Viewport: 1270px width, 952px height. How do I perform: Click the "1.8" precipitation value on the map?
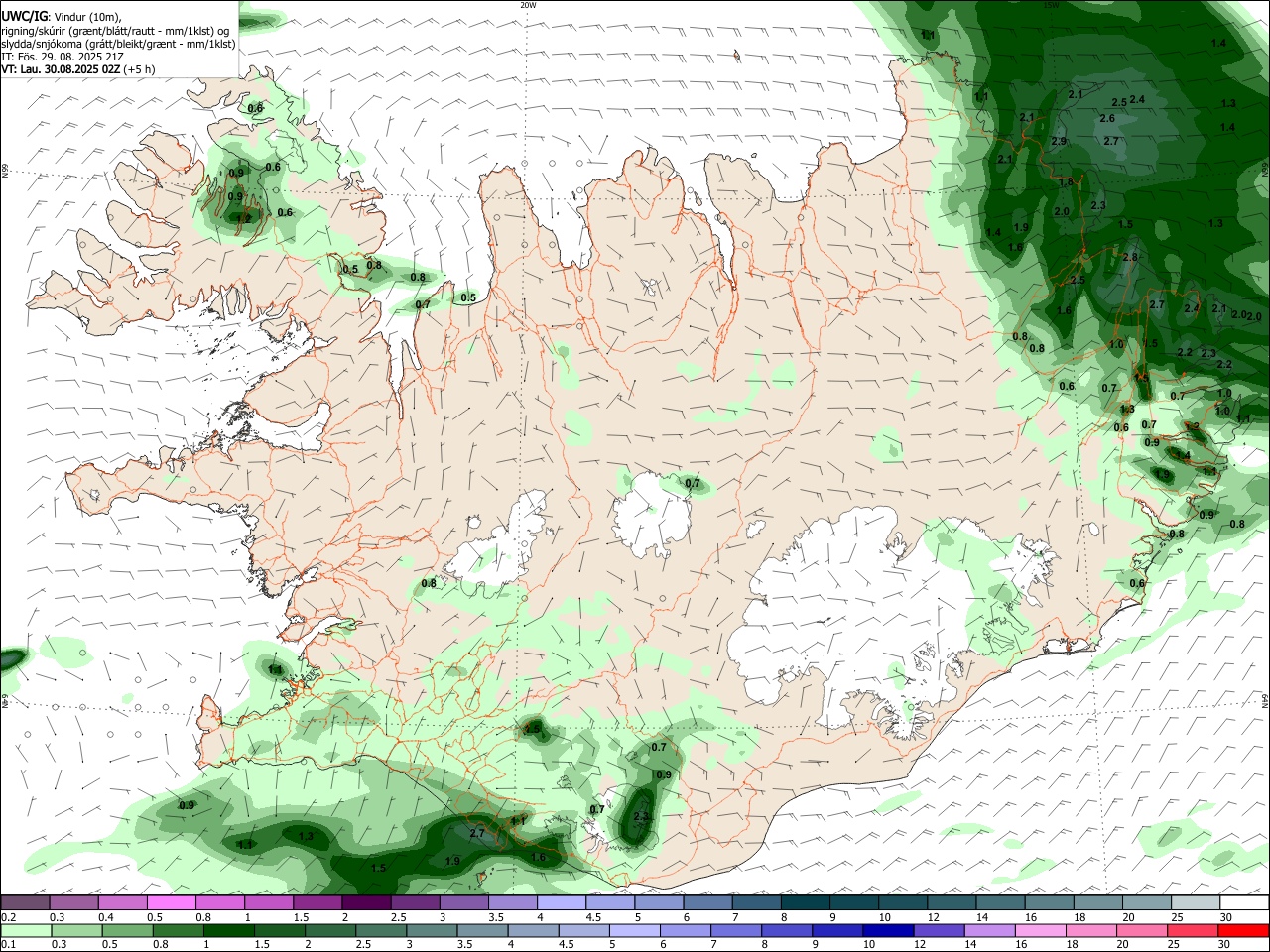click(1067, 182)
